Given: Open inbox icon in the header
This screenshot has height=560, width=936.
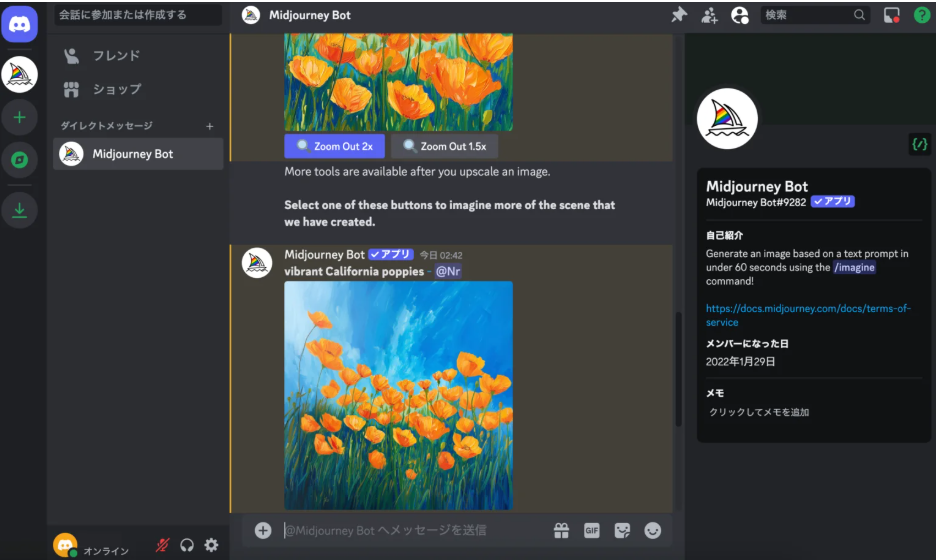Looking at the screenshot, I should 891,15.
